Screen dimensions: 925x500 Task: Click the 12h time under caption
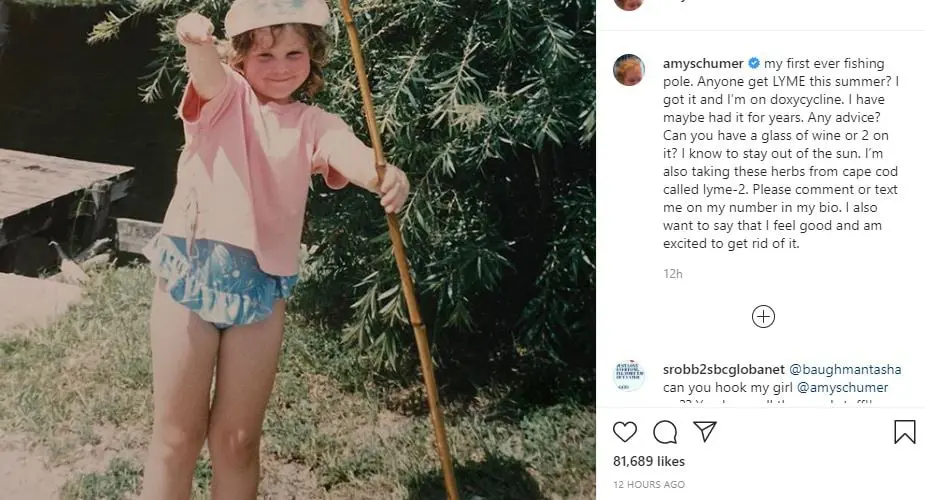coord(673,274)
